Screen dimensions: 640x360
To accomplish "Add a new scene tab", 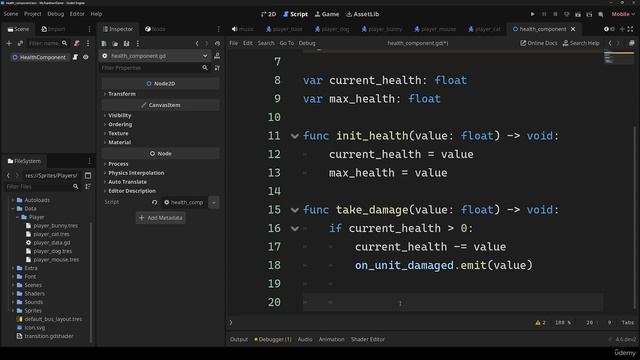I will (x=622, y=29).
